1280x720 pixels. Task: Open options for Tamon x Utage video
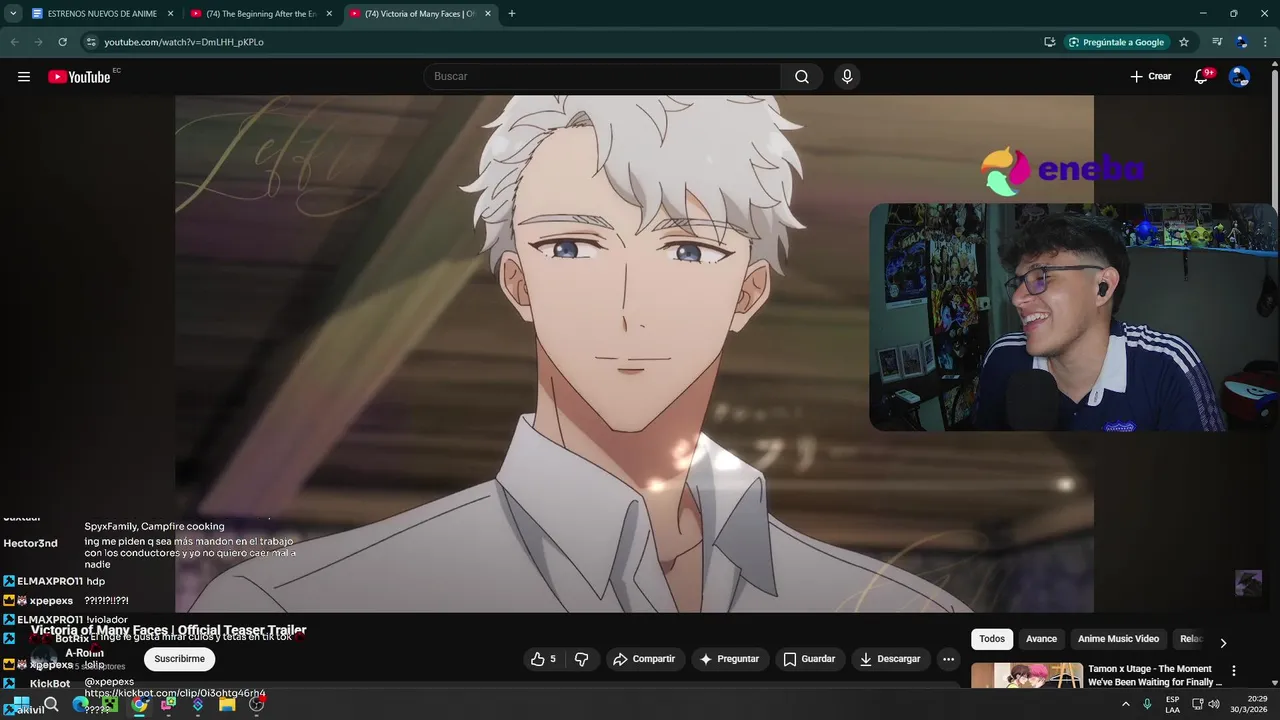(x=1234, y=671)
